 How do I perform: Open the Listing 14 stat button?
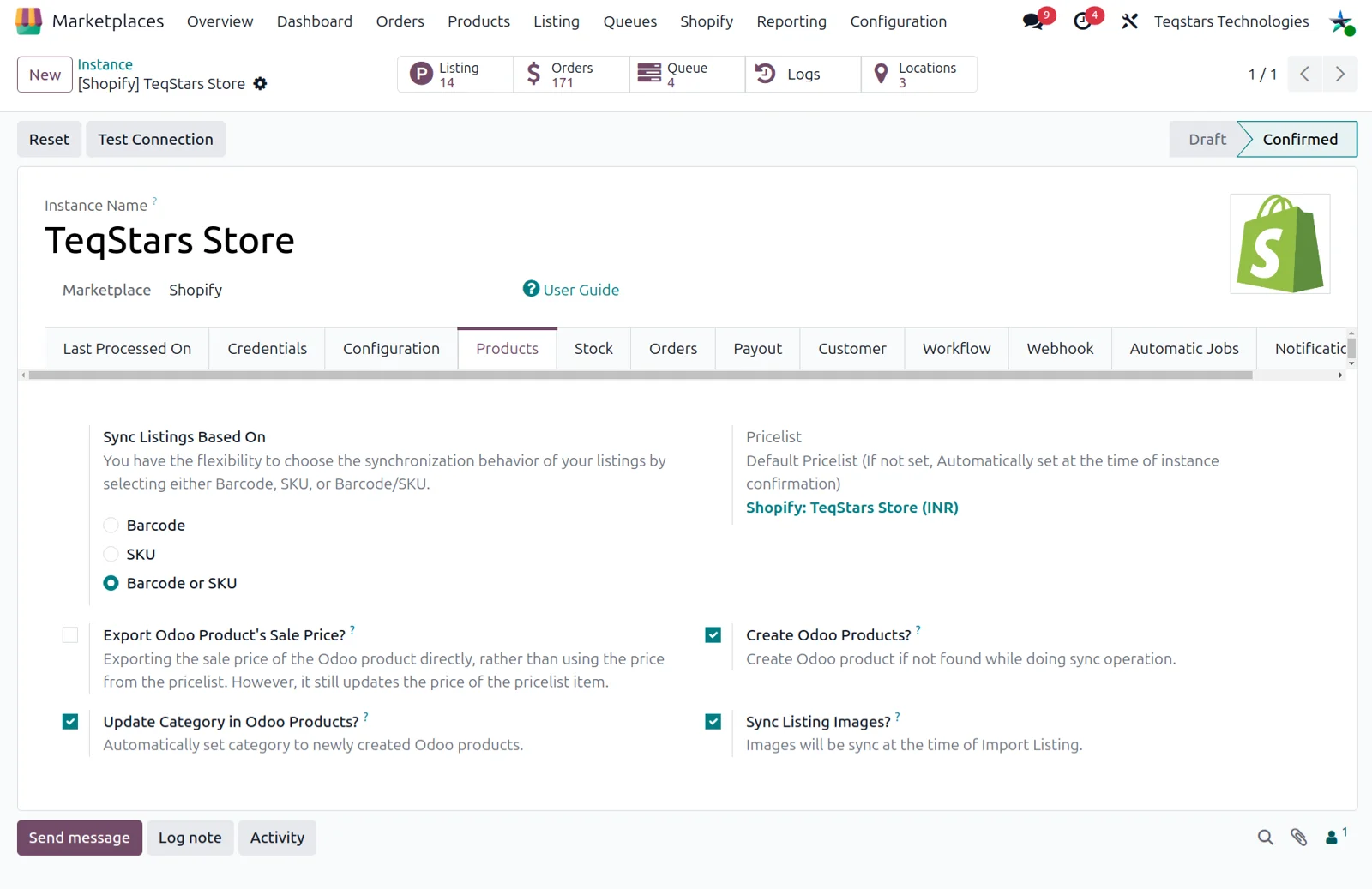click(x=456, y=75)
